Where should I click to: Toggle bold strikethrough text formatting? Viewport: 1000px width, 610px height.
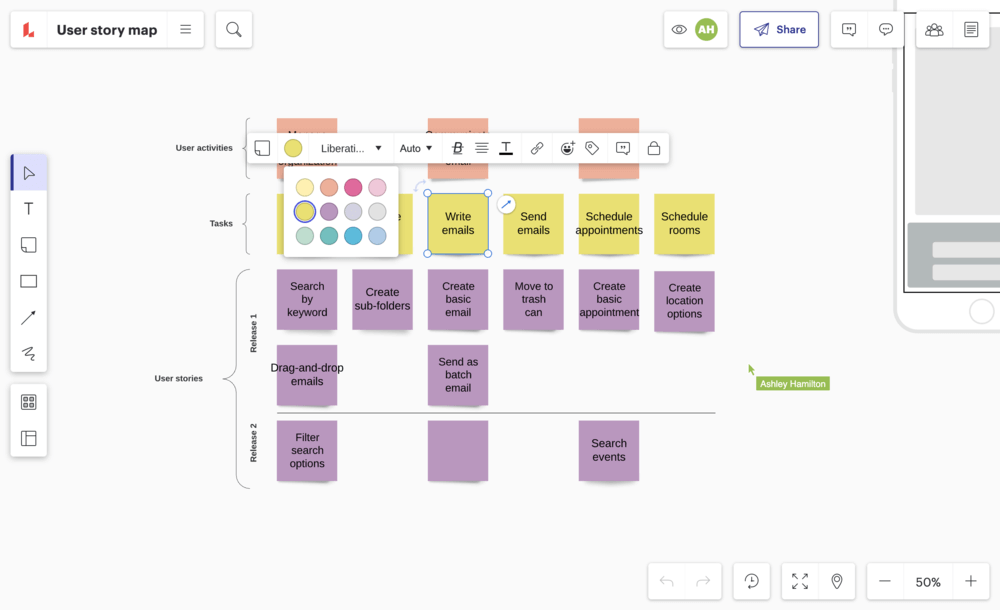click(x=458, y=148)
